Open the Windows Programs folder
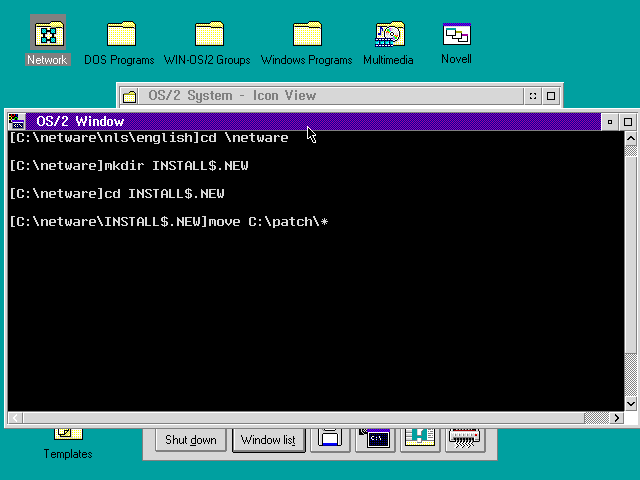Viewport: 640px width, 480px height. point(307,34)
